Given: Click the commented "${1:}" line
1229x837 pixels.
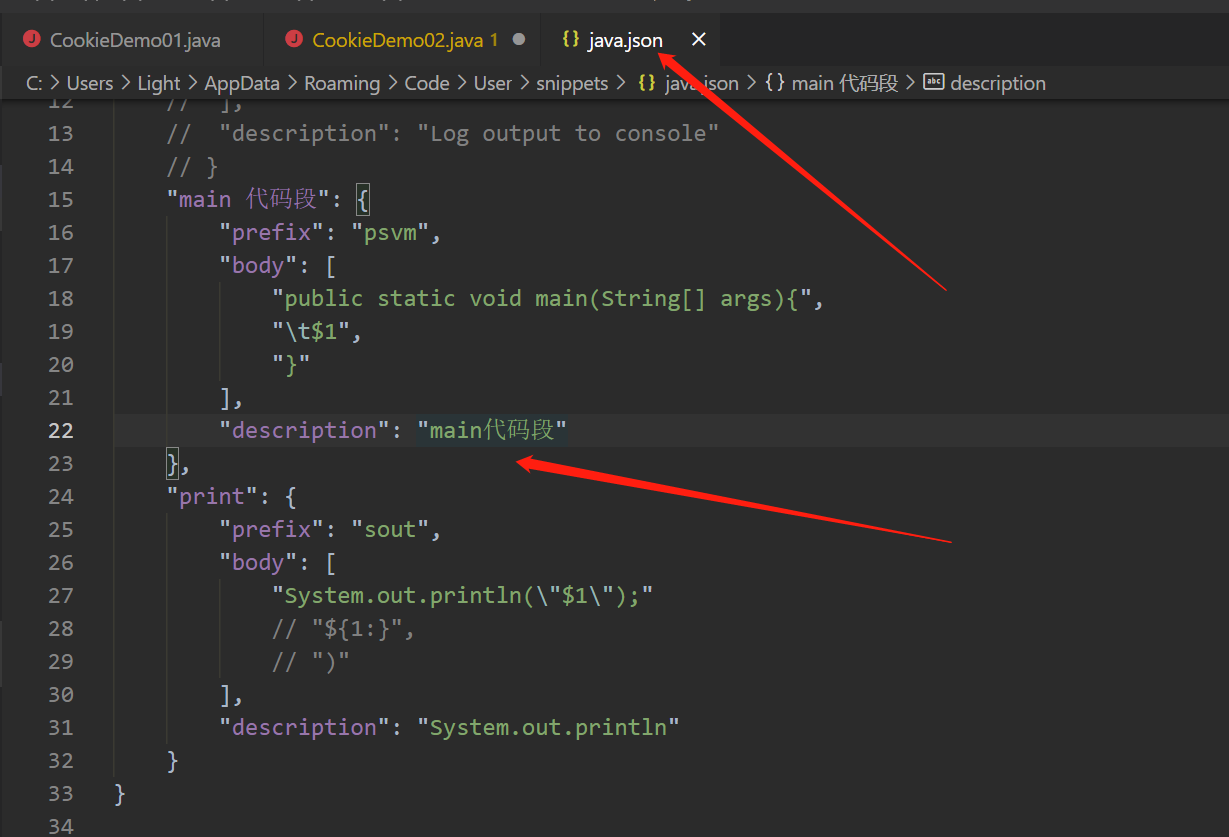Looking at the screenshot, I should click(x=343, y=628).
